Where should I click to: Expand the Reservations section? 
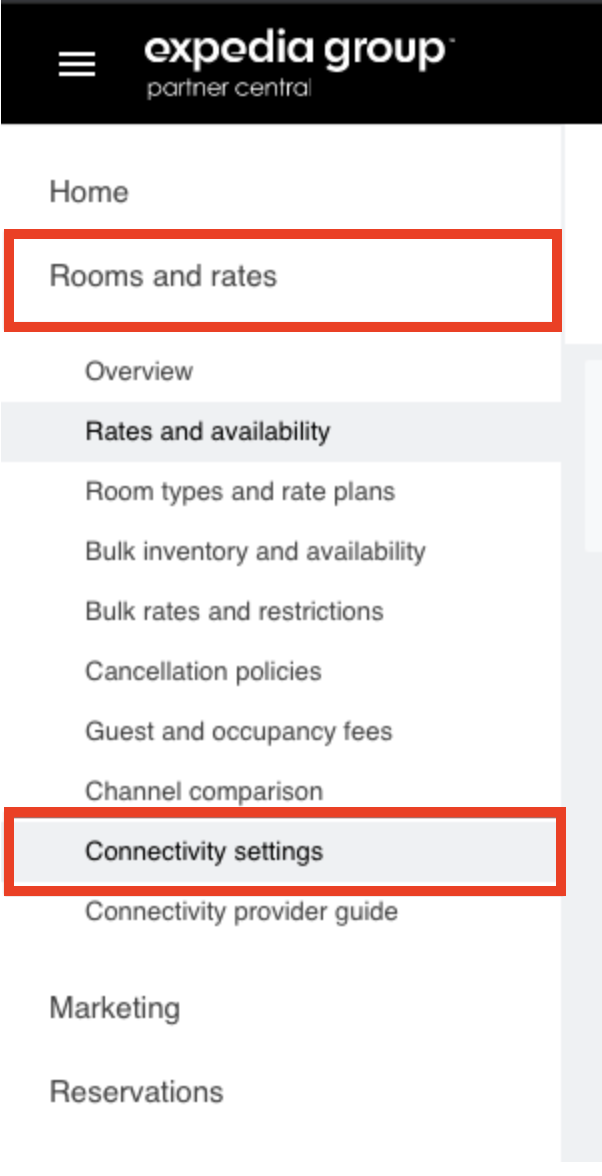[x=136, y=1091]
